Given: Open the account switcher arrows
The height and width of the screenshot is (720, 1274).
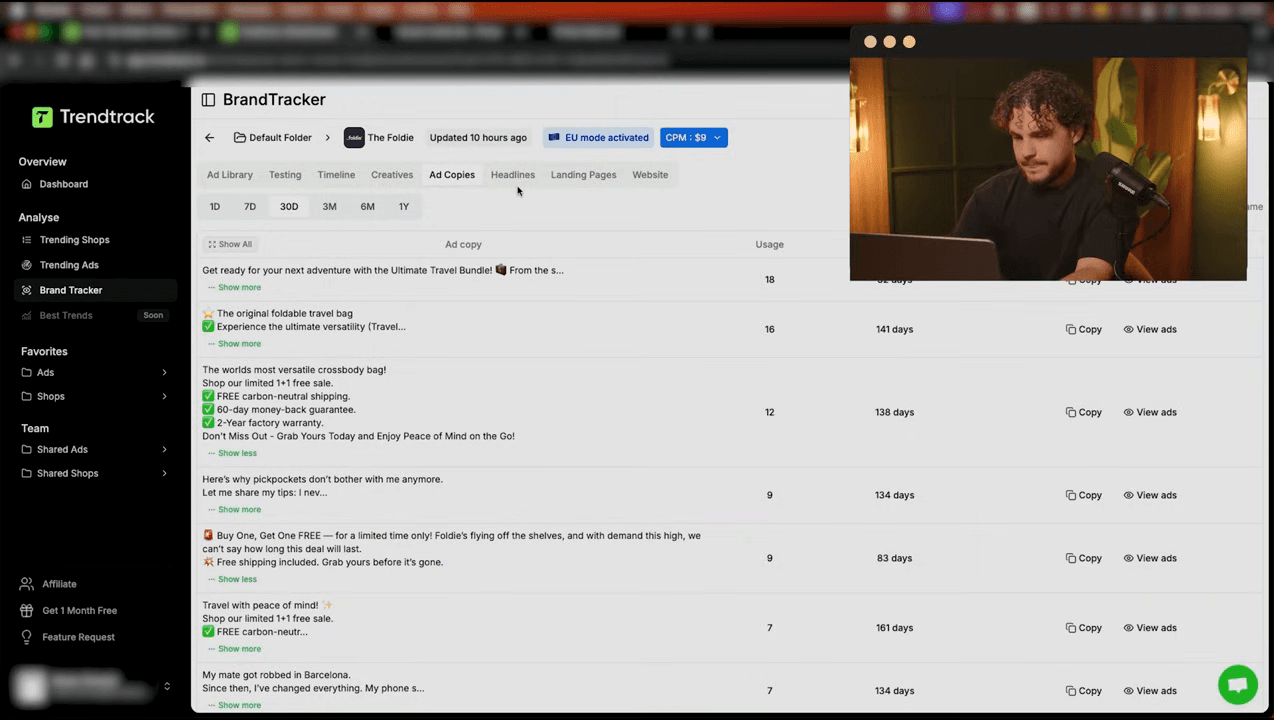Looking at the screenshot, I should point(167,687).
